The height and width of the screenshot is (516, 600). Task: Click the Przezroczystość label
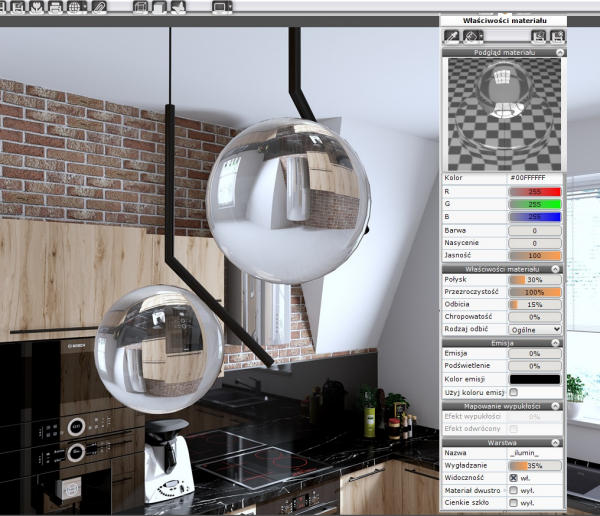pos(471,292)
